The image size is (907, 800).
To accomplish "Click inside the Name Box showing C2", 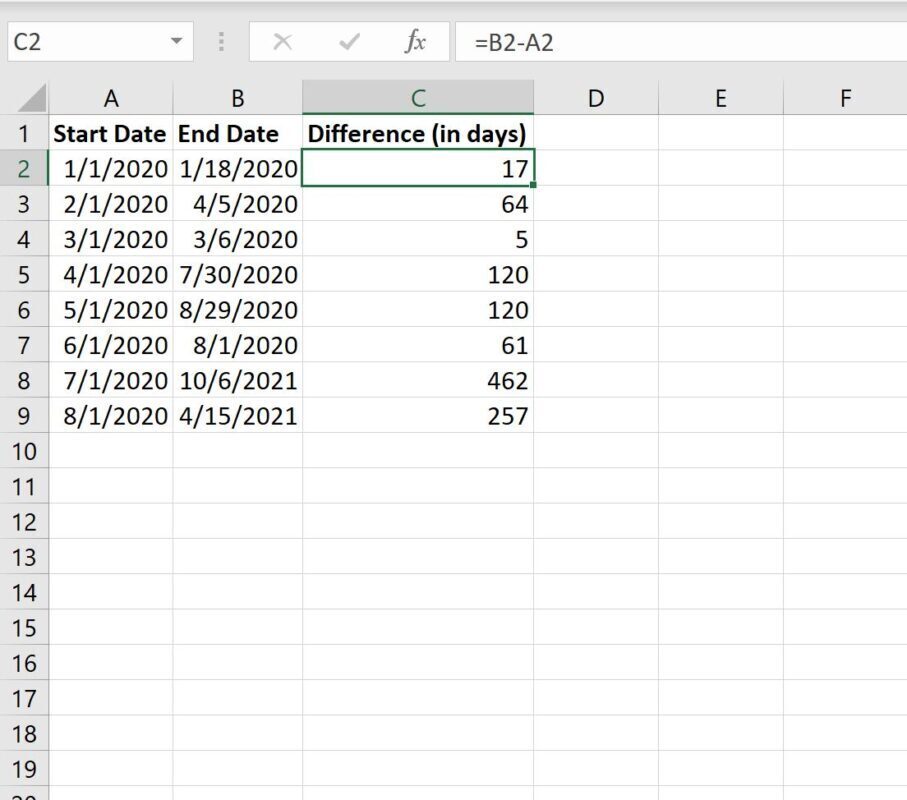I will 87,42.
